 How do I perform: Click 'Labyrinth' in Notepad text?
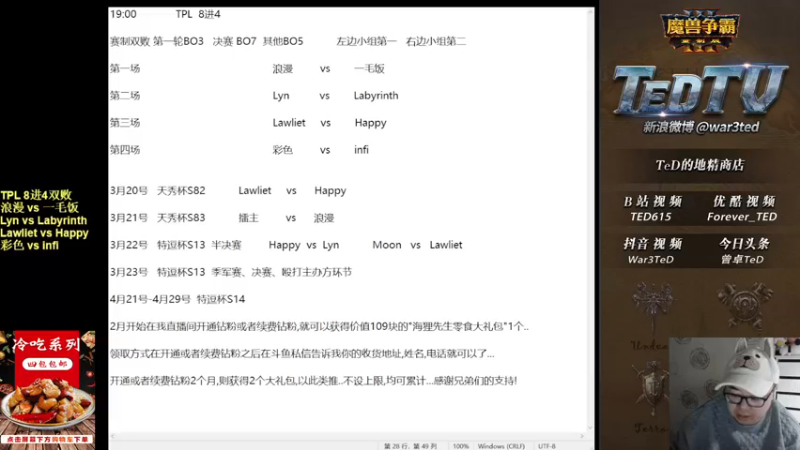[376, 95]
